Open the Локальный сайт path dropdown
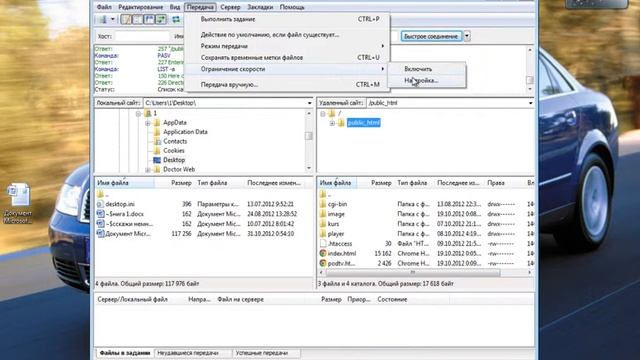 click(309, 103)
